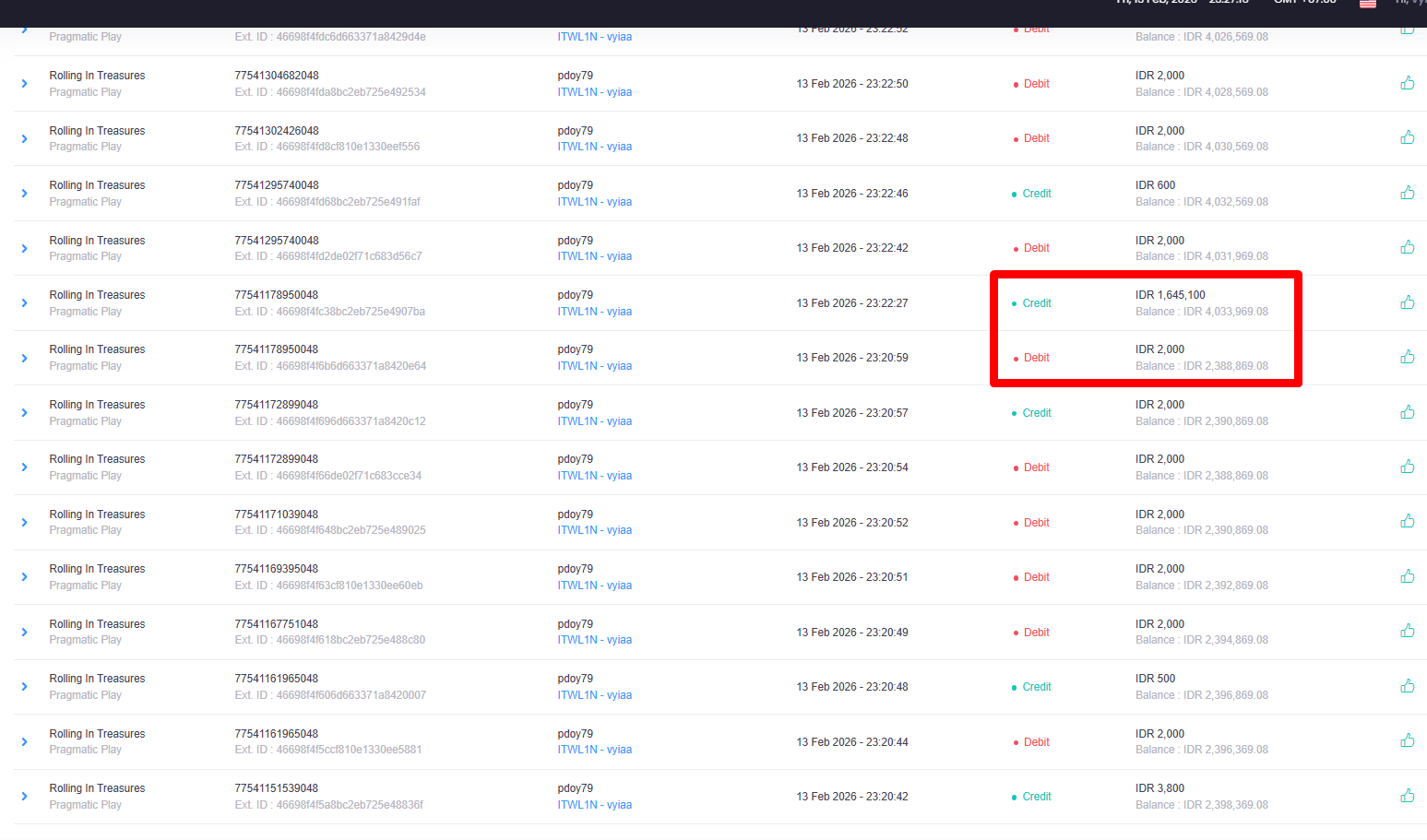1427x840 pixels.
Task: Click Ext. ID ending 683d56c7
Action: pos(328,256)
